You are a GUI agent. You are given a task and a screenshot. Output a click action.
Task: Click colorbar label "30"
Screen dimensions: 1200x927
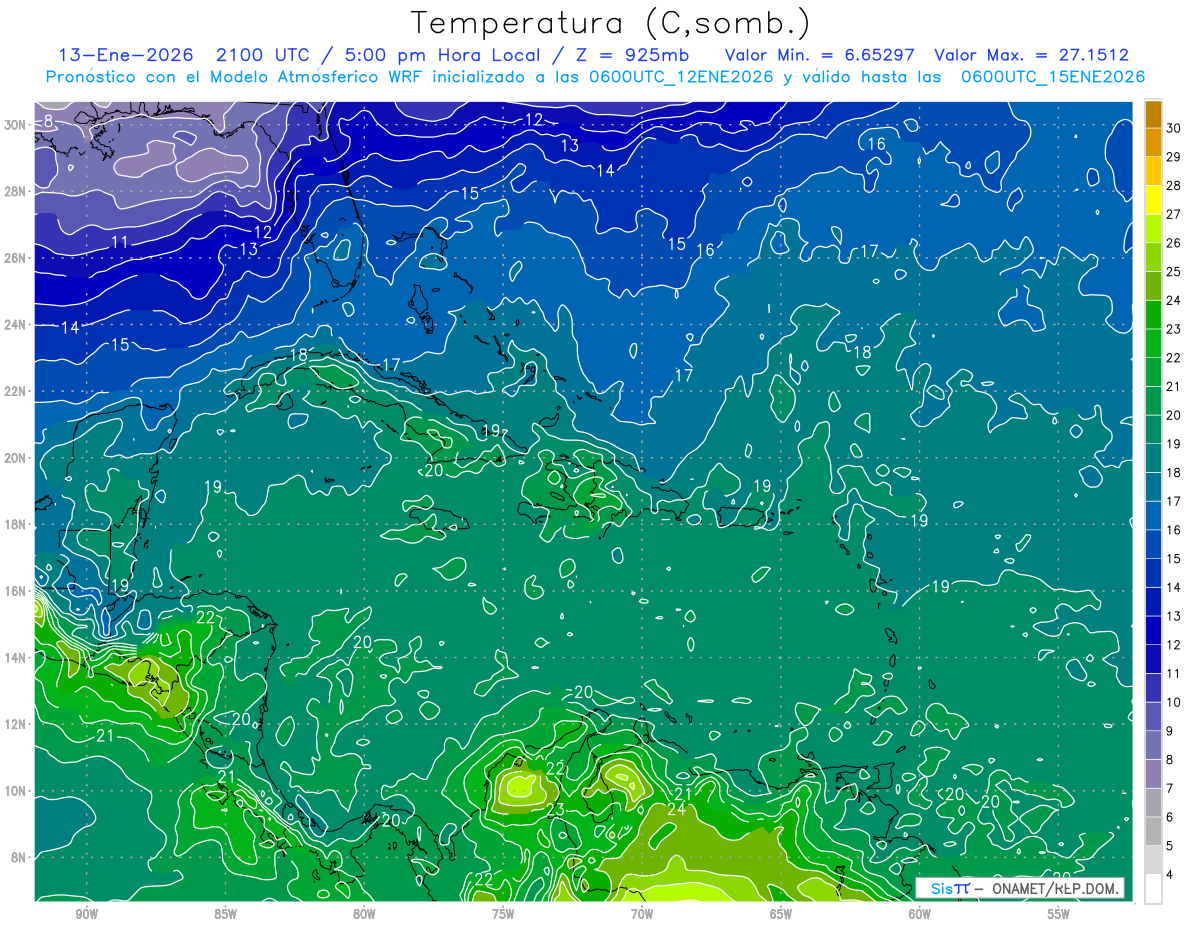[1174, 129]
